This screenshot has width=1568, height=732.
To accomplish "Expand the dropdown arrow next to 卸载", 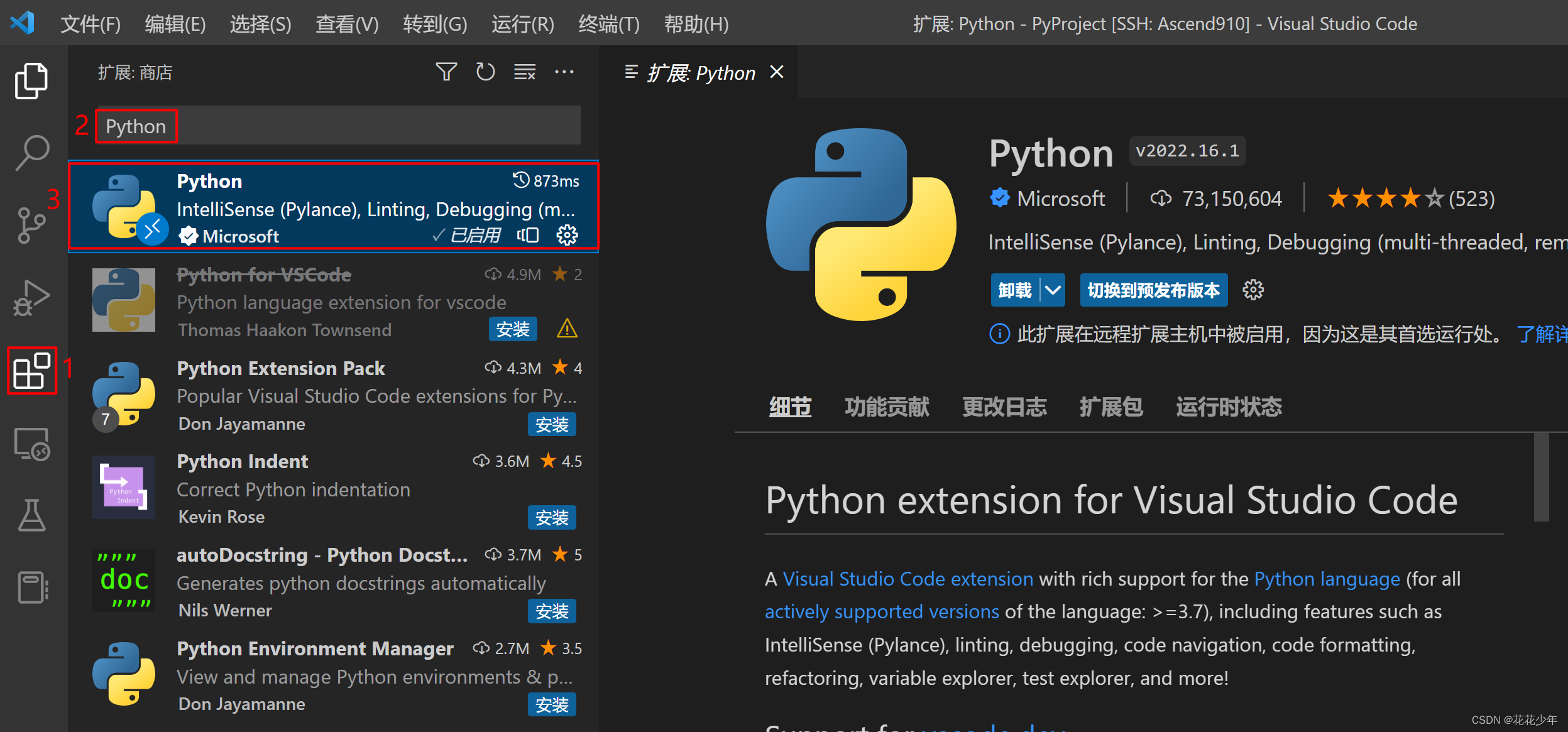I will point(1052,290).
